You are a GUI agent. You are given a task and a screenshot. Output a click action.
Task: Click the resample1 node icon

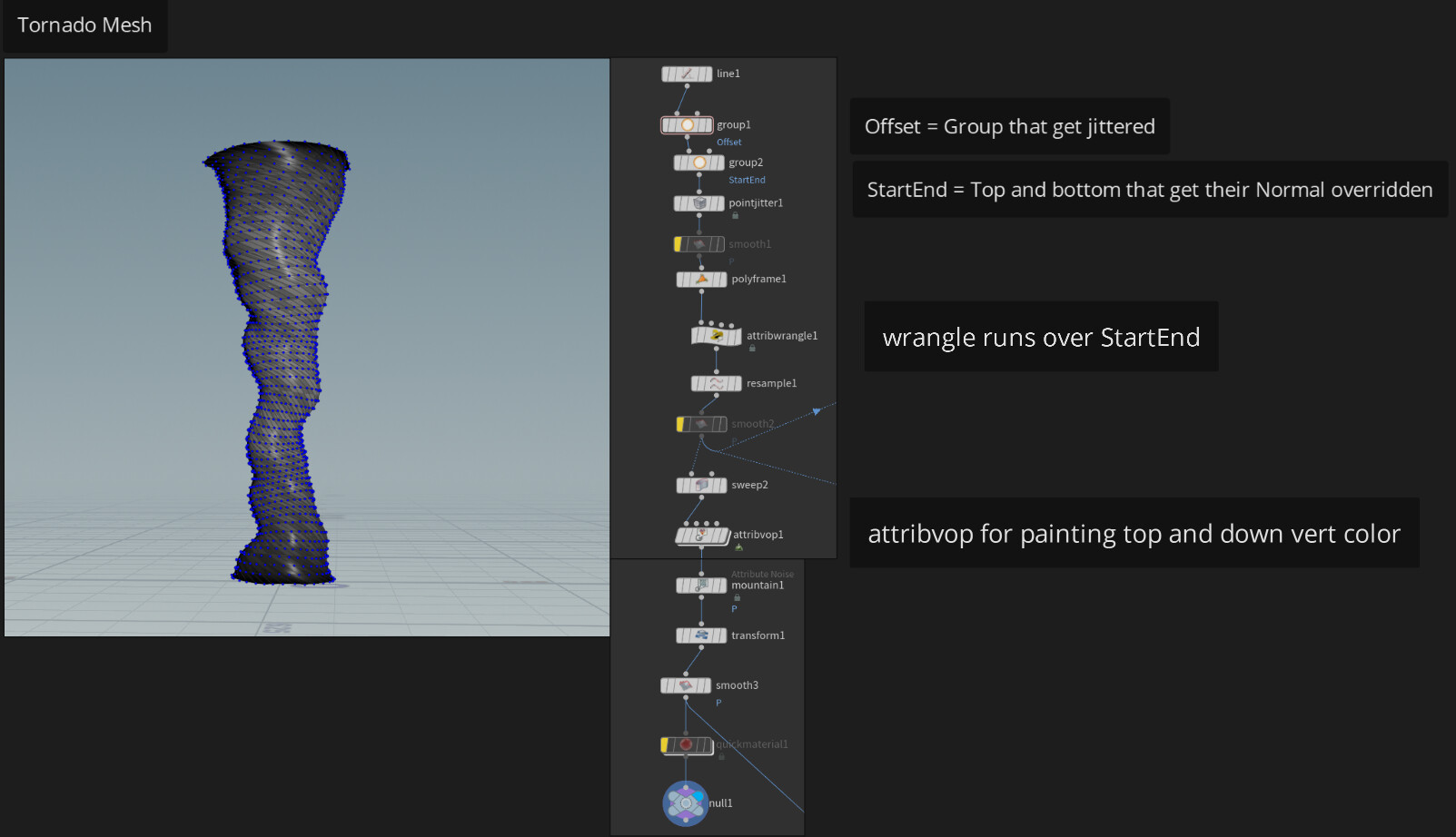click(x=717, y=384)
